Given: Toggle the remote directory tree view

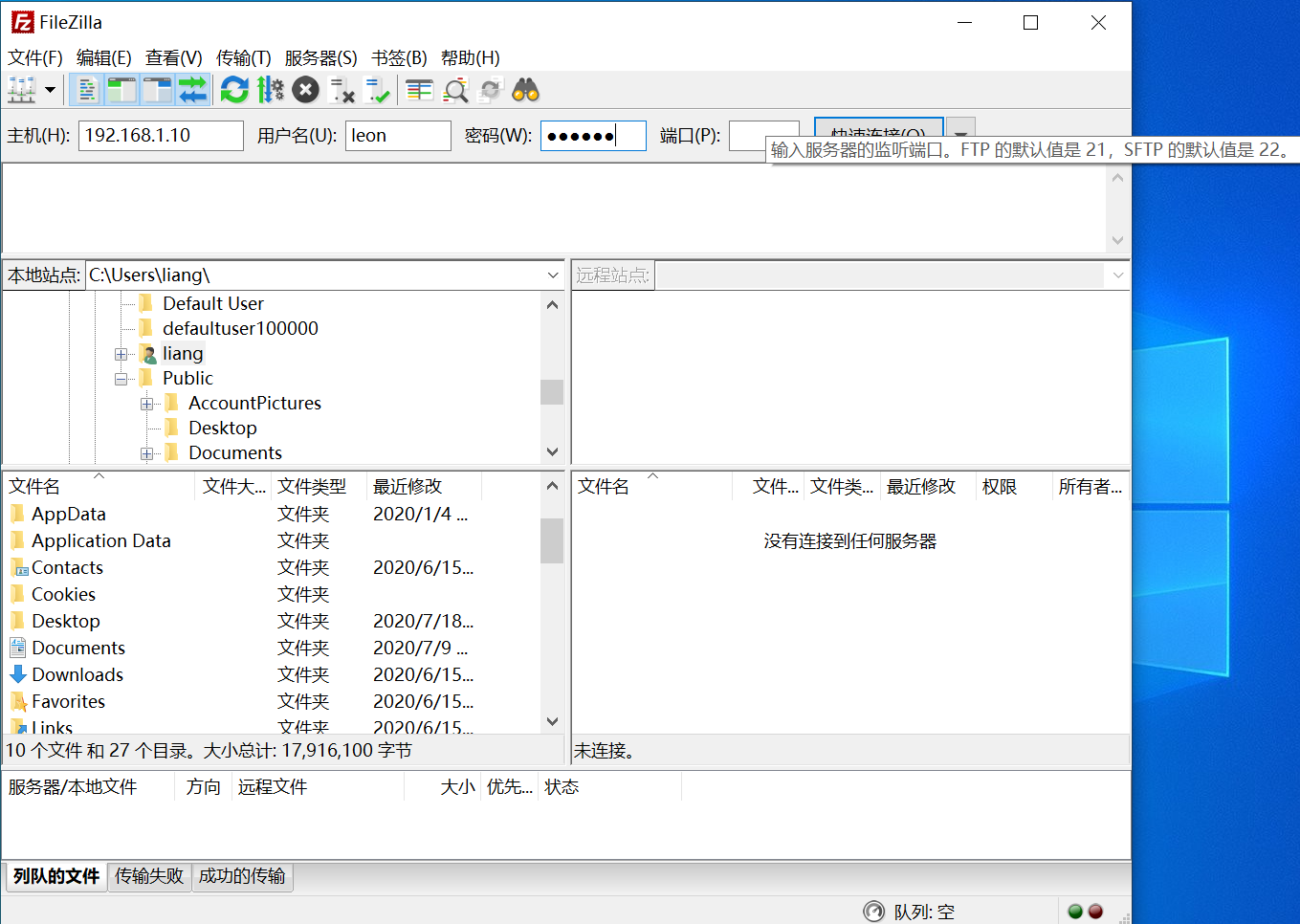Looking at the screenshot, I should [x=157, y=90].
